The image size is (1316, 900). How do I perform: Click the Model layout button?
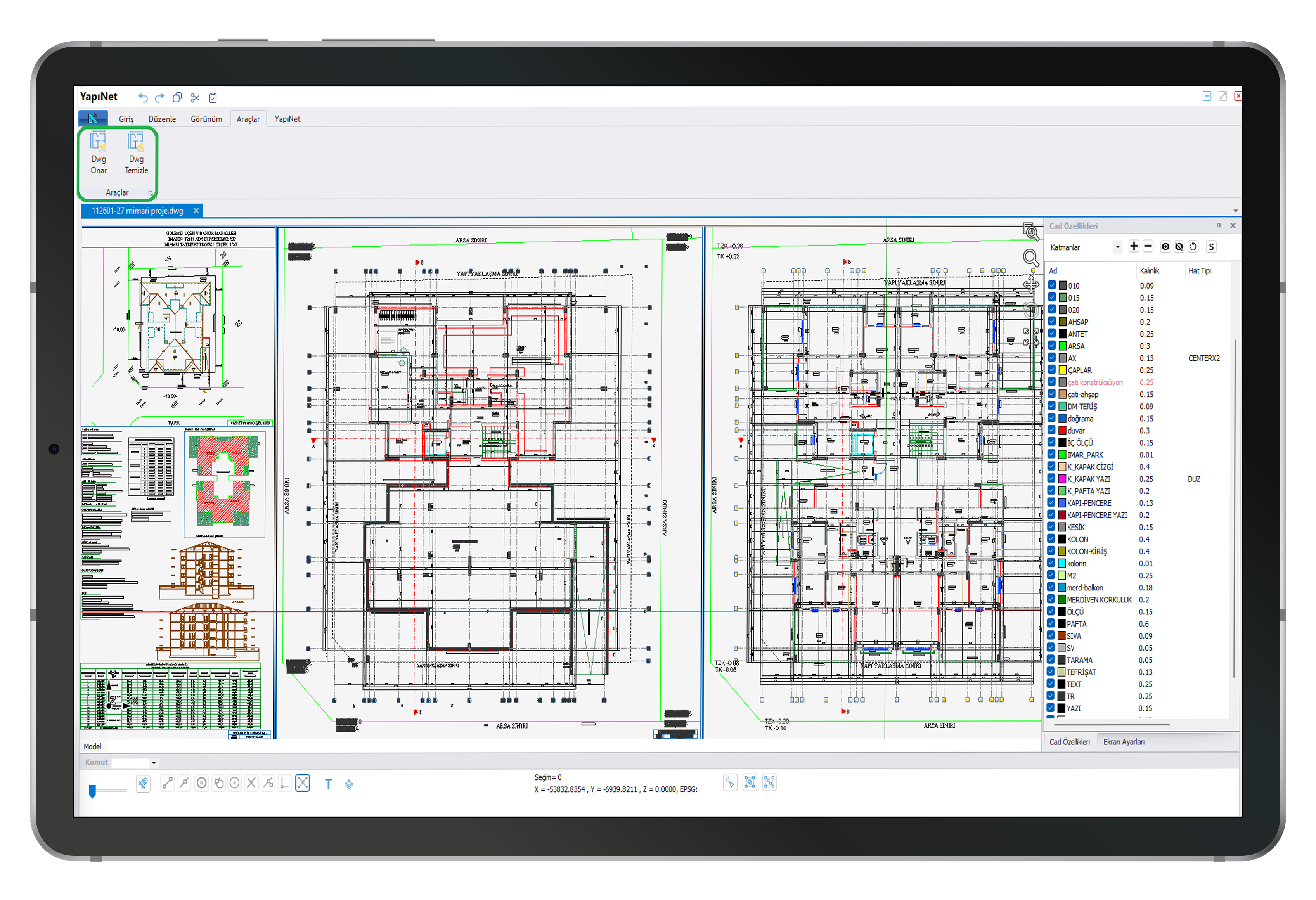[x=92, y=747]
